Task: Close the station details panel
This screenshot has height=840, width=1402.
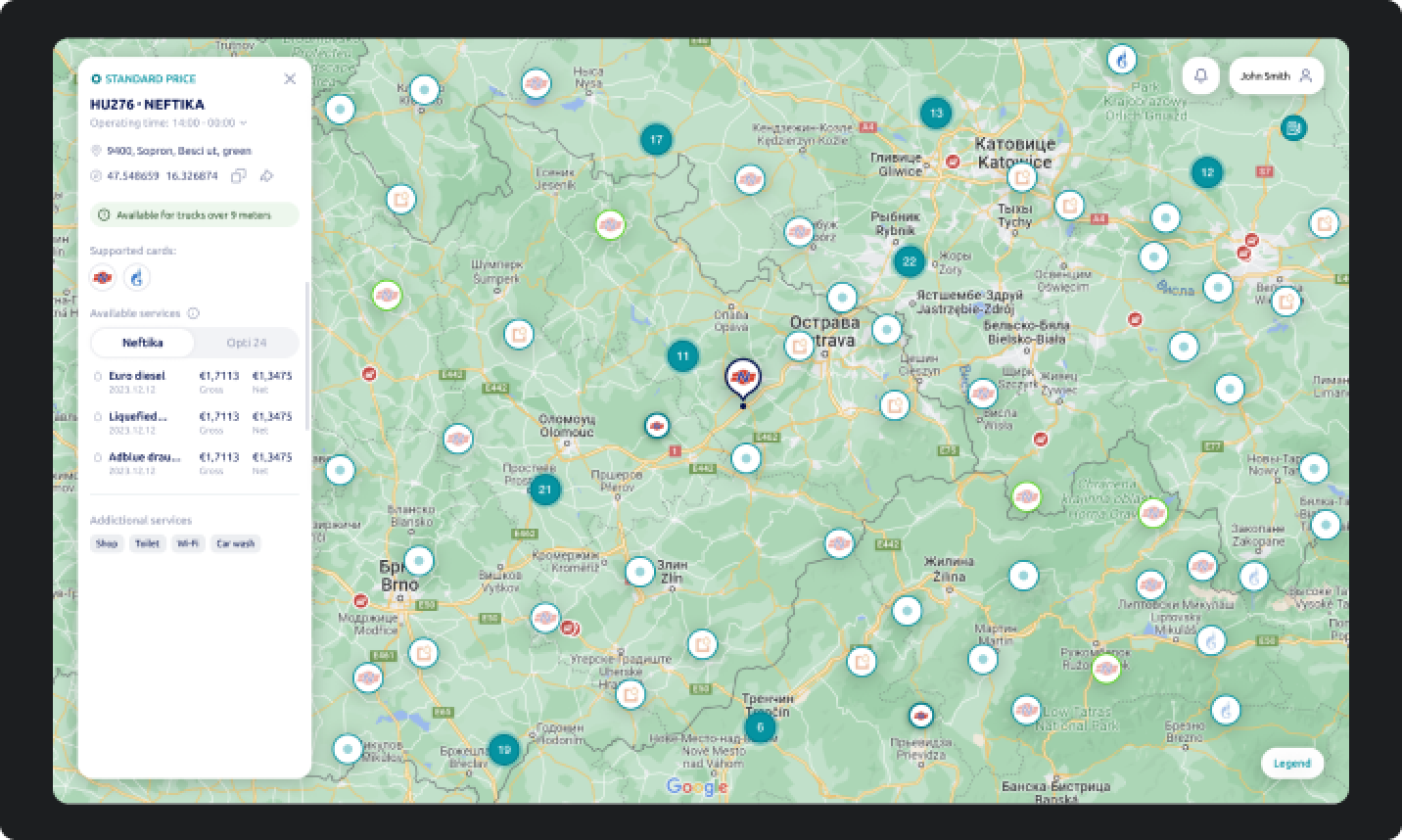Action: pos(290,78)
